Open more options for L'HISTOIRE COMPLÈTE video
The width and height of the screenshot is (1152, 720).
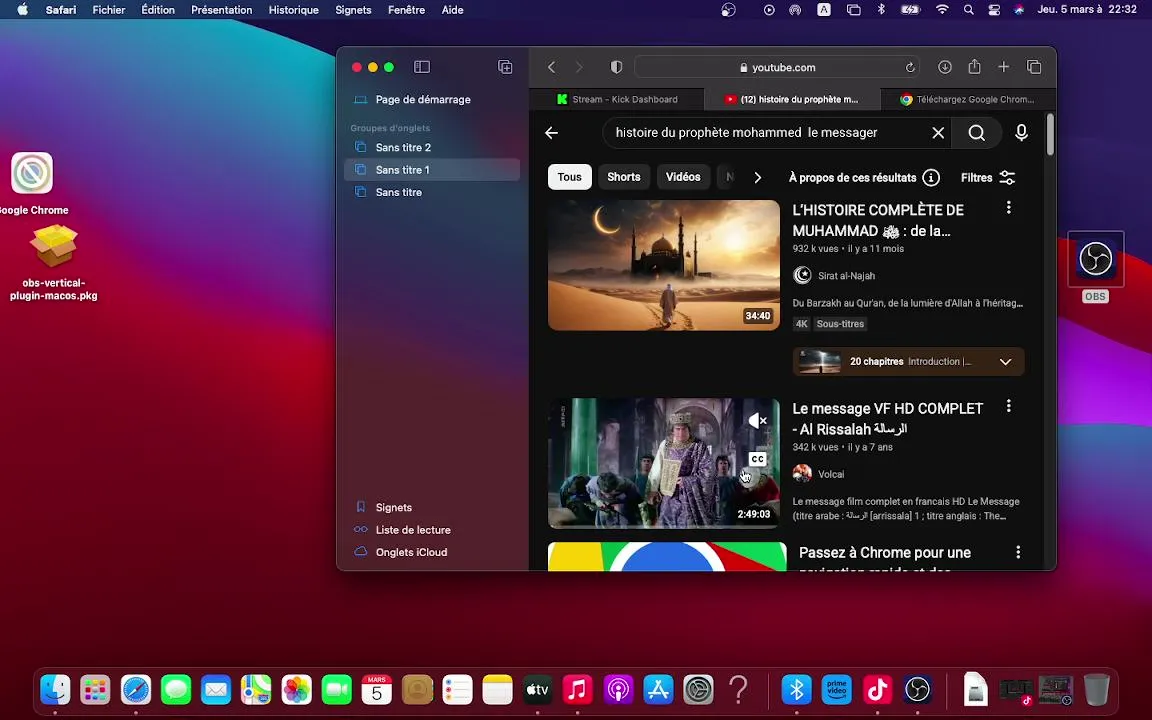point(1009,208)
